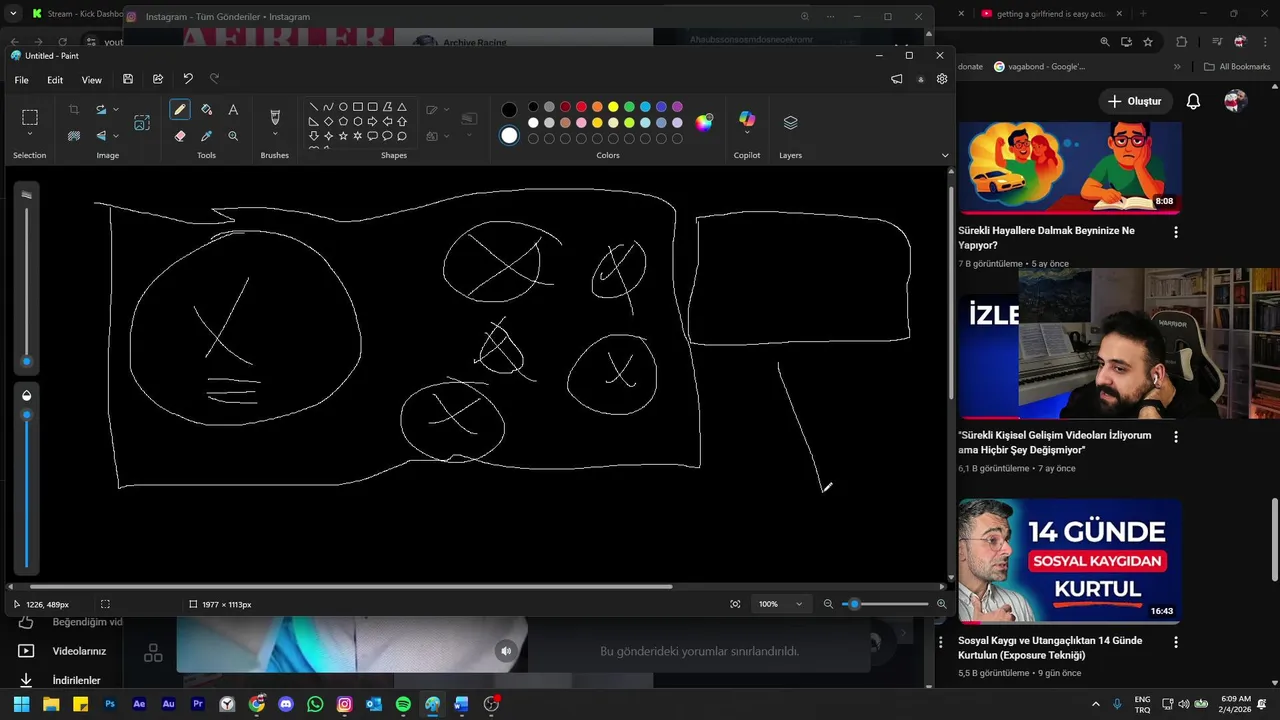This screenshot has width=1280, height=720.
Task: Open Paint settings gear
Action: click(x=942, y=79)
